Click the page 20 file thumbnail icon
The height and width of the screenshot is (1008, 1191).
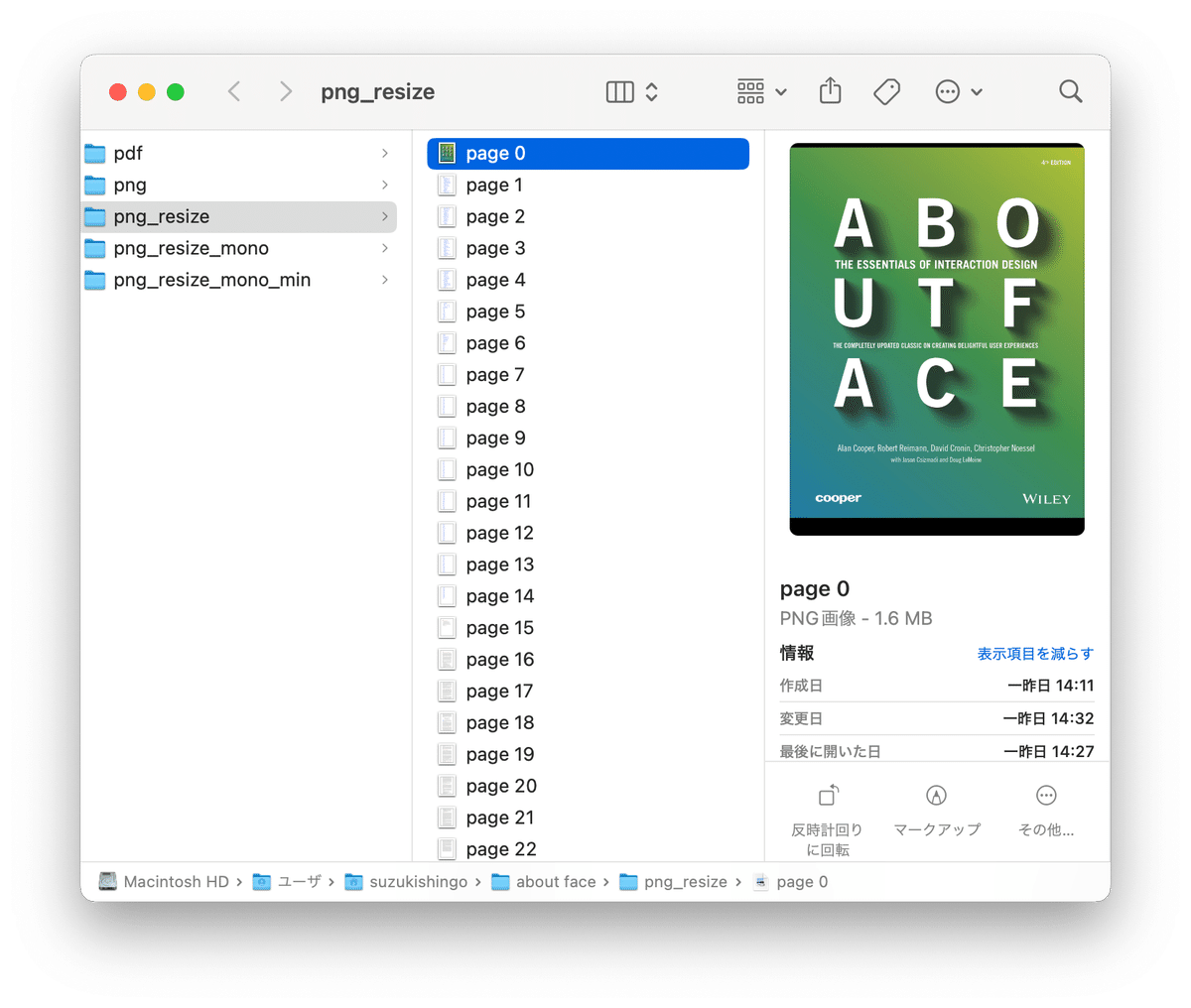pos(448,787)
